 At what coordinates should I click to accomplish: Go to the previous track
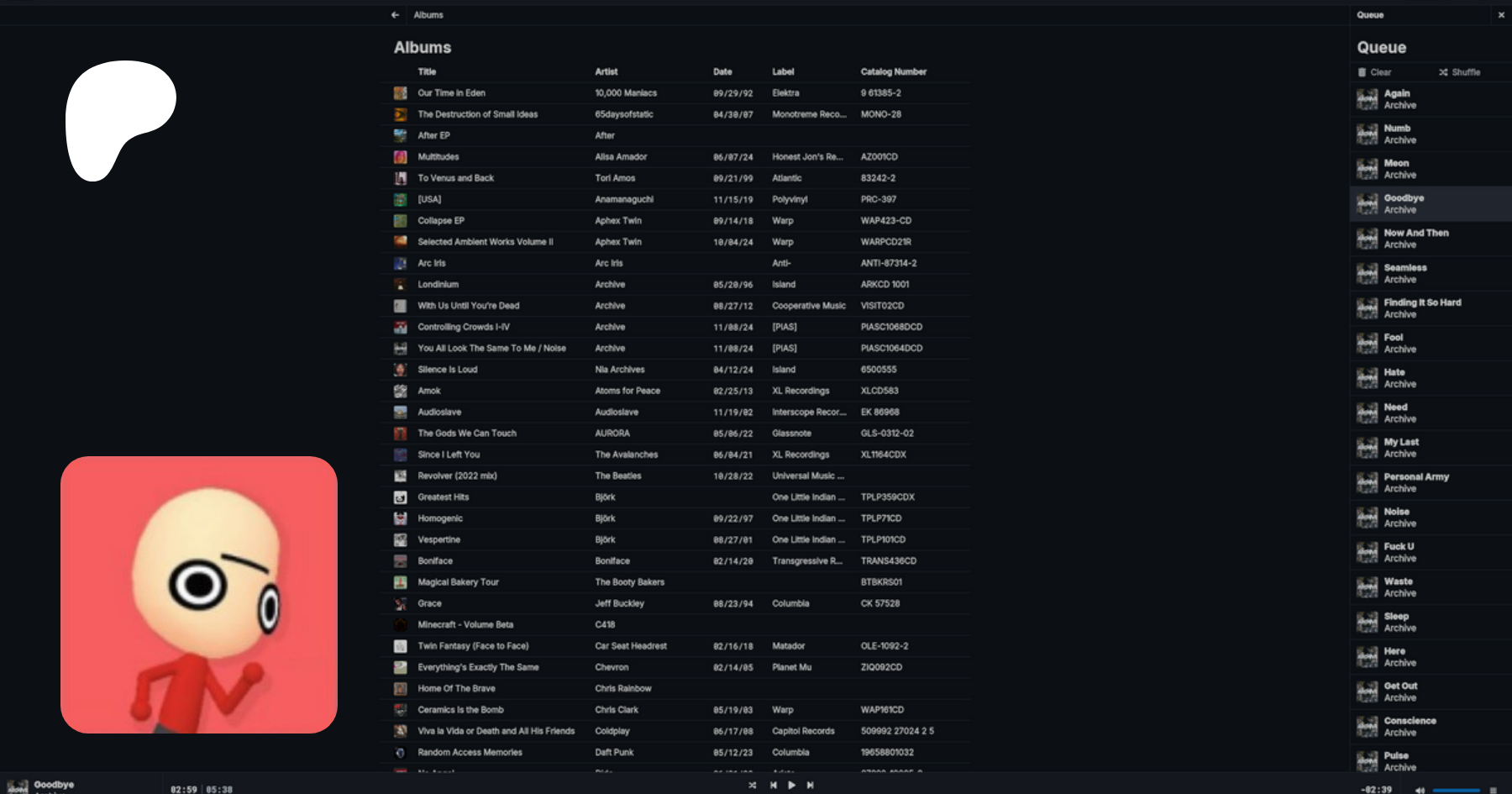[773, 786]
